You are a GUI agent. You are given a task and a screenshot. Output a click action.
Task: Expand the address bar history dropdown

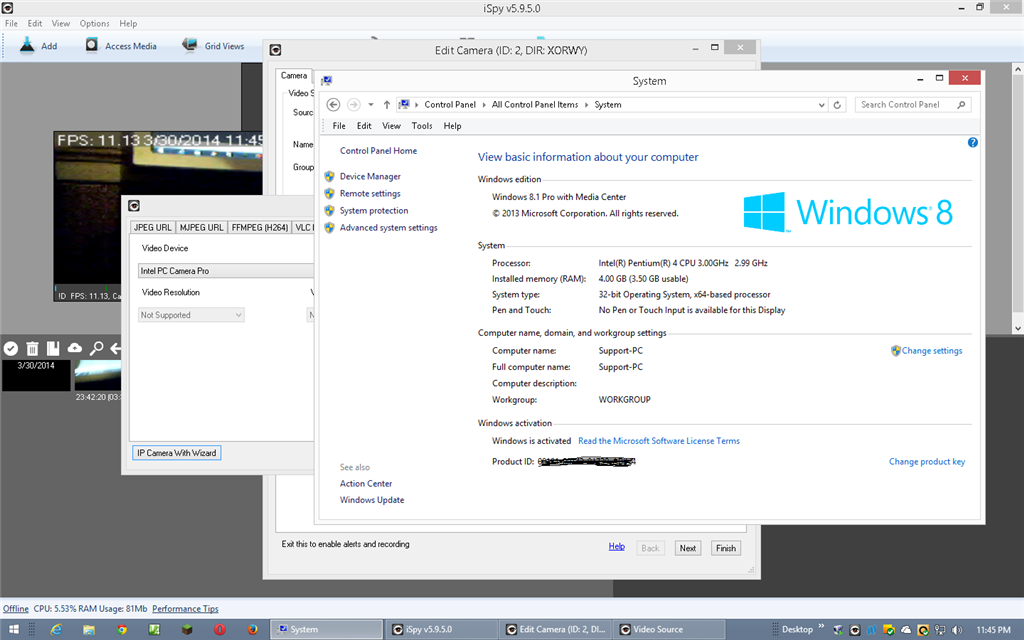click(822, 104)
